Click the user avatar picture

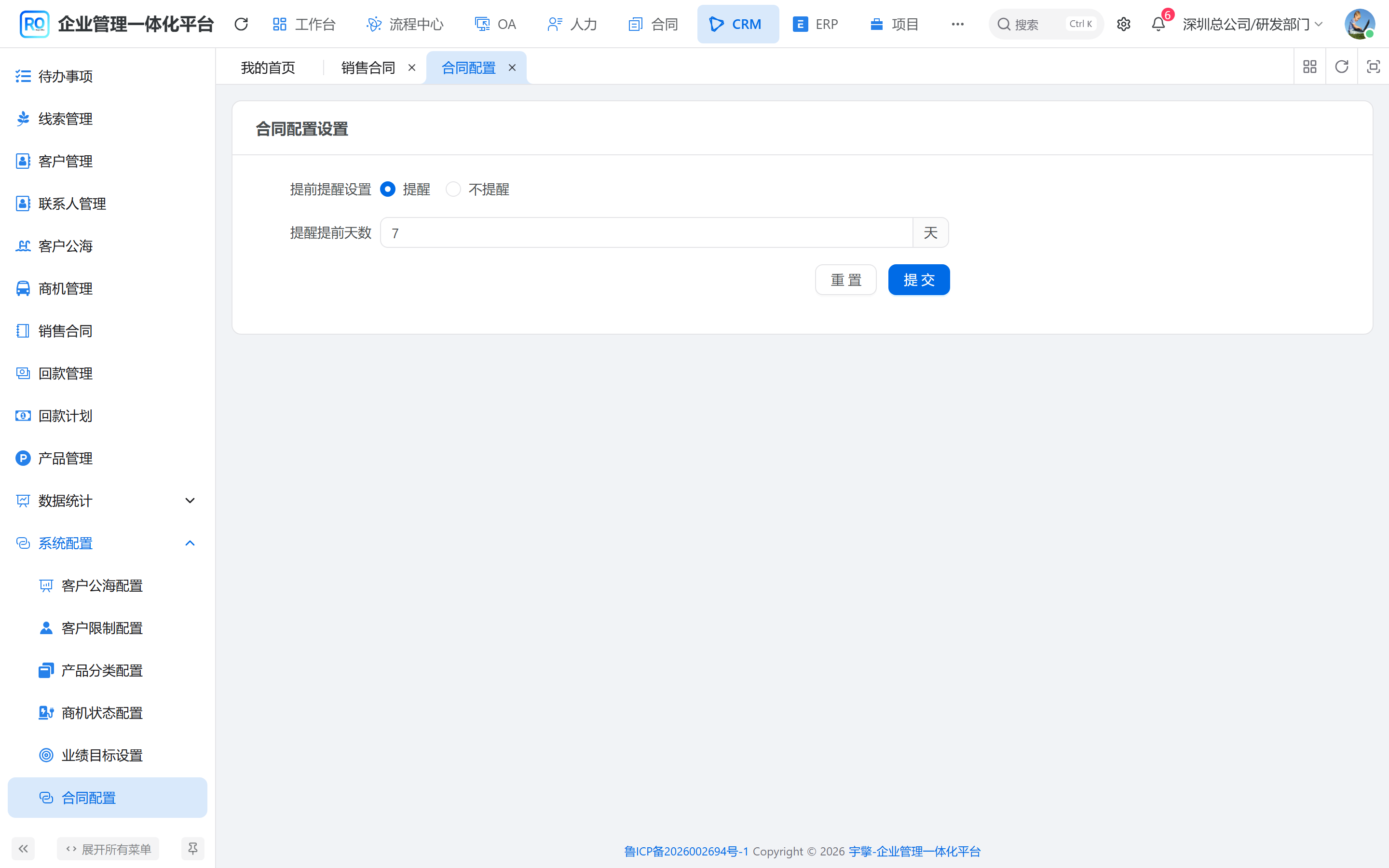(x=1359, y=24)
